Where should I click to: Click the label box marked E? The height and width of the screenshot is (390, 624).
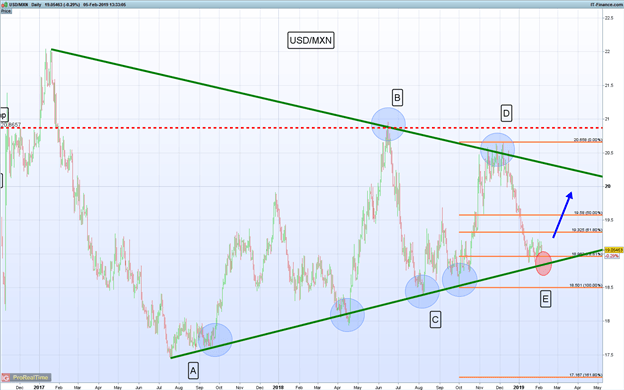[x=546, y=299]
